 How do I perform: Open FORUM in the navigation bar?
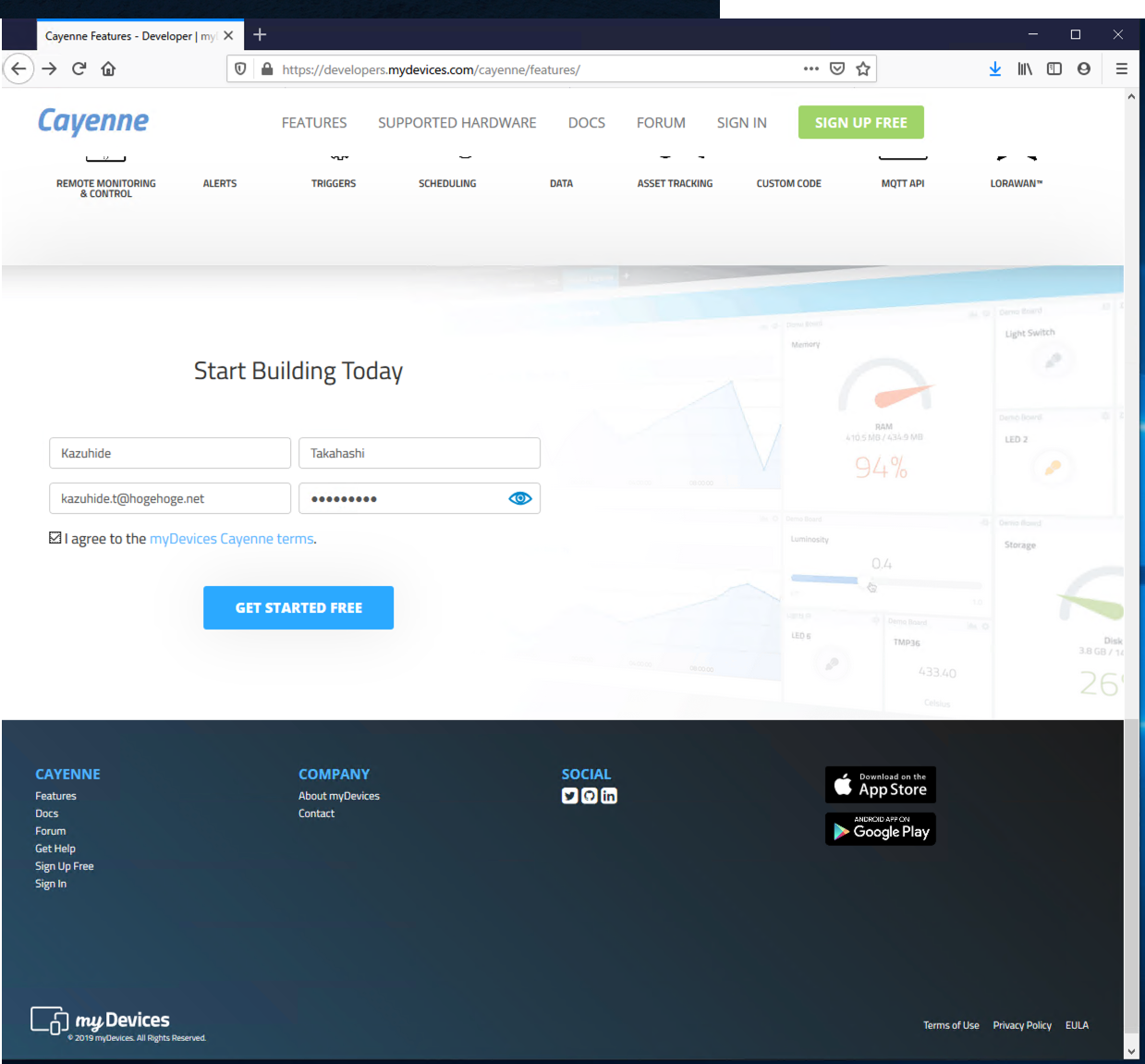coord(661,123)
